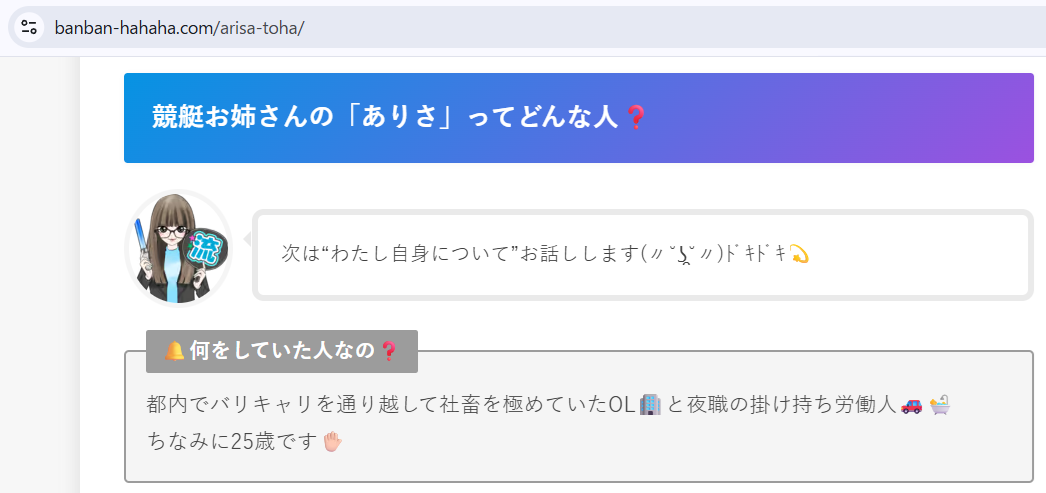Click the text ちなみに25歳です
The width and height of the screenshot is (1046, 493).
point(230,441)
